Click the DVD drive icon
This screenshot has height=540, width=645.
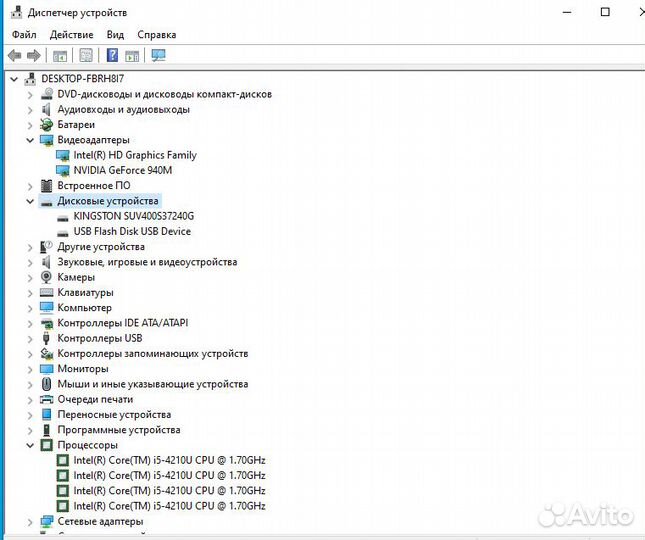point(46,94)
